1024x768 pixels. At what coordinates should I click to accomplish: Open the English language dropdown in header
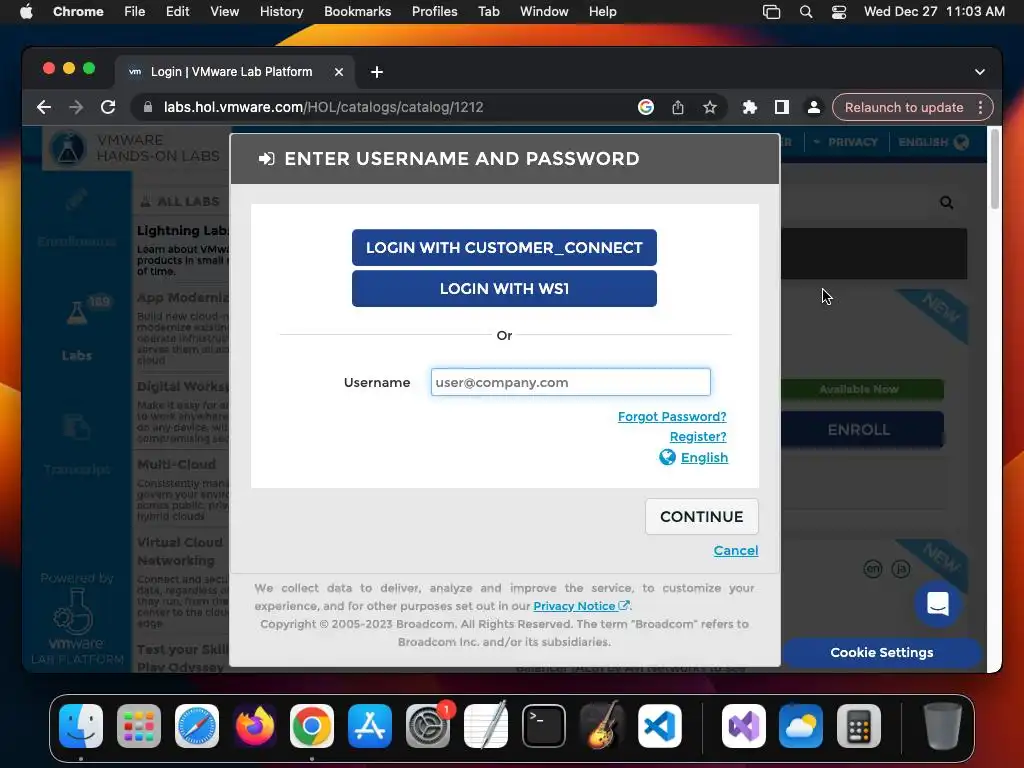(933, 142)
